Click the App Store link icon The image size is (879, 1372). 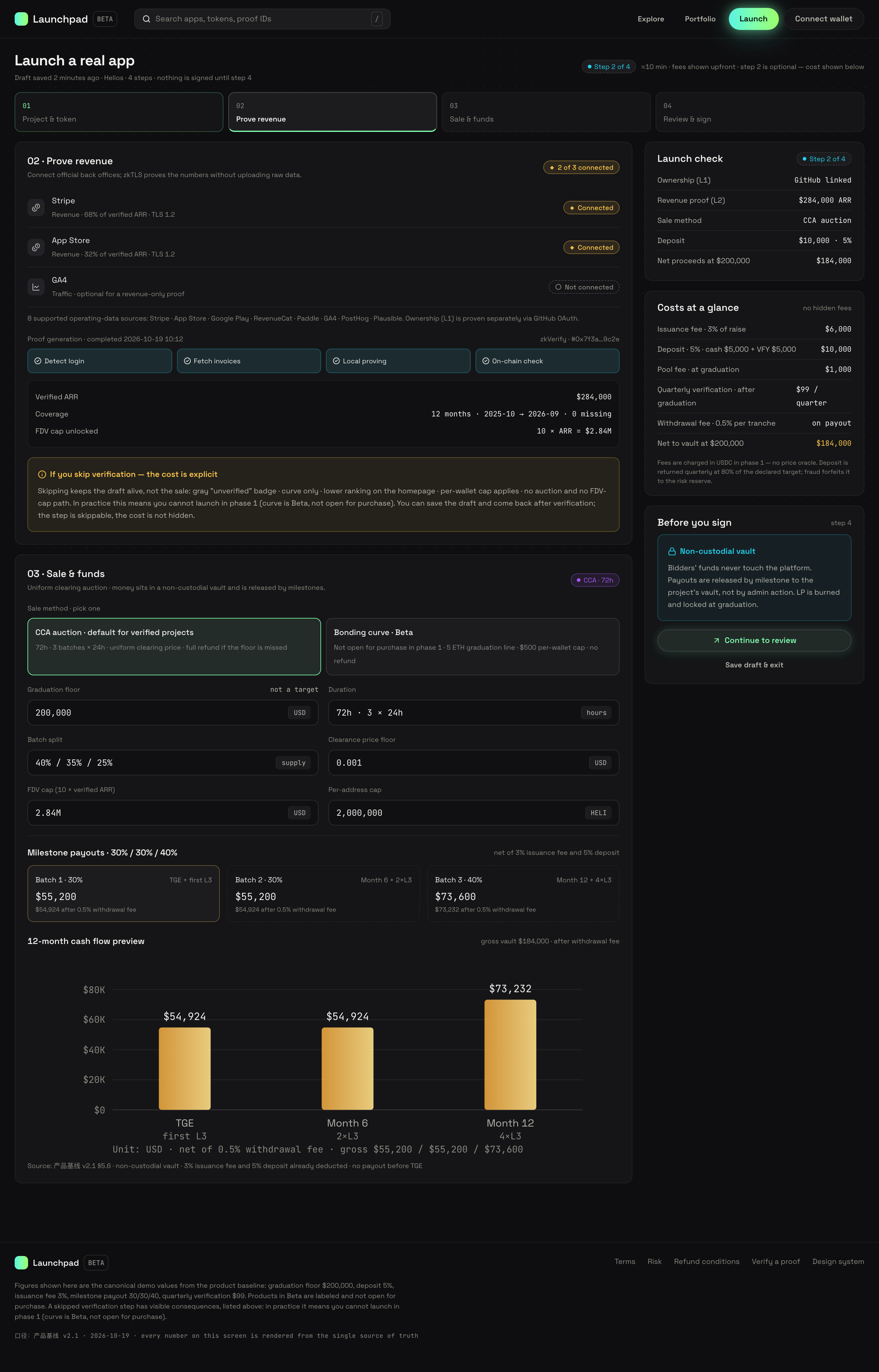point(36,247)
